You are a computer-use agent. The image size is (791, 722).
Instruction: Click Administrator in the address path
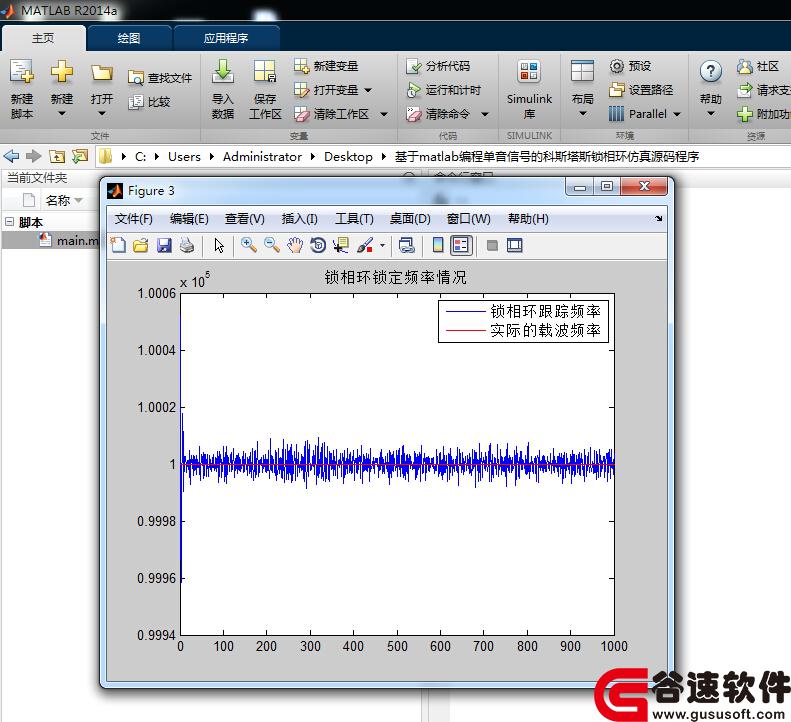[x=262, y=157]
